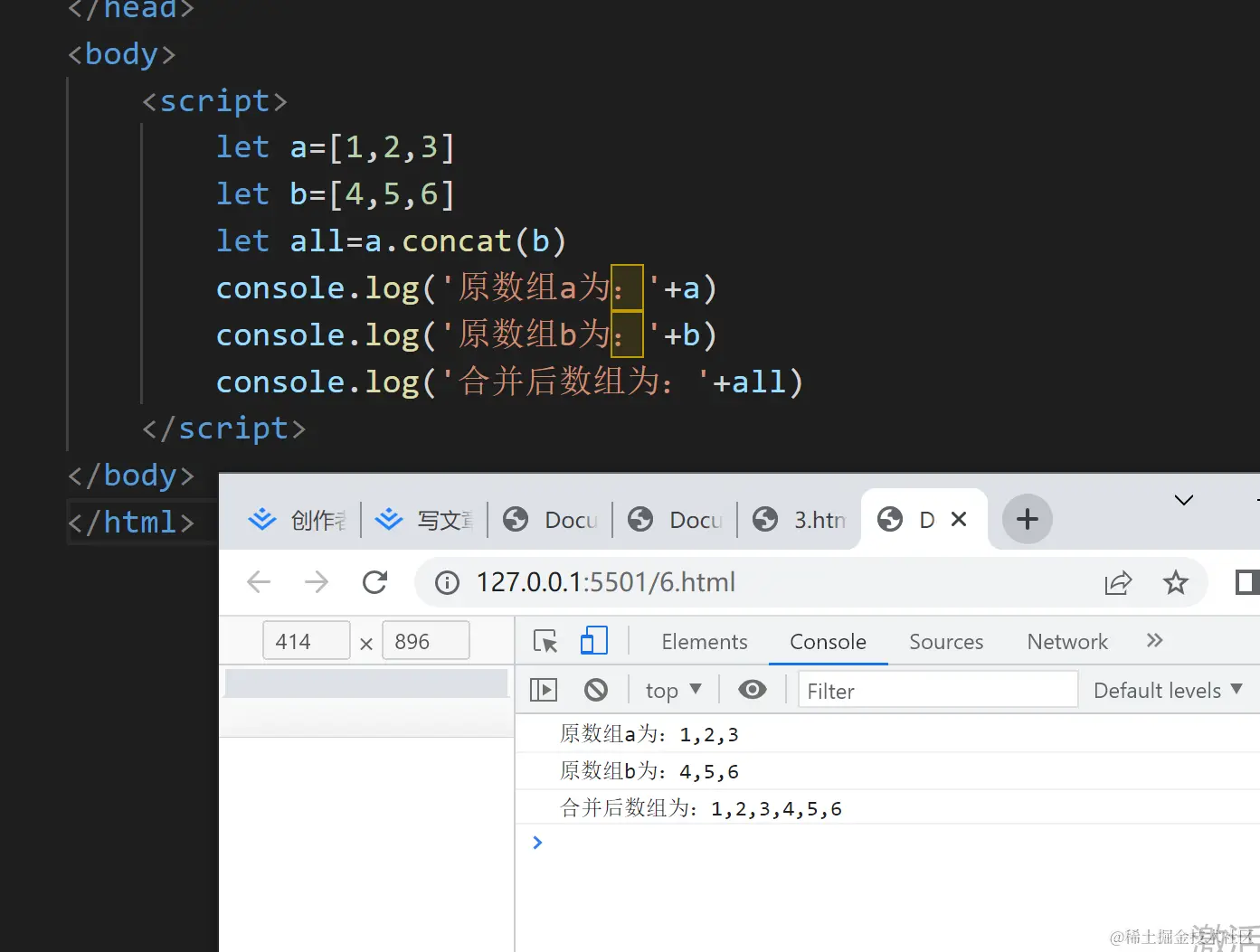The height and width of the screenshot is (952, 1260).
Task: Select the Console tab
Action: (x=828, y=642)
